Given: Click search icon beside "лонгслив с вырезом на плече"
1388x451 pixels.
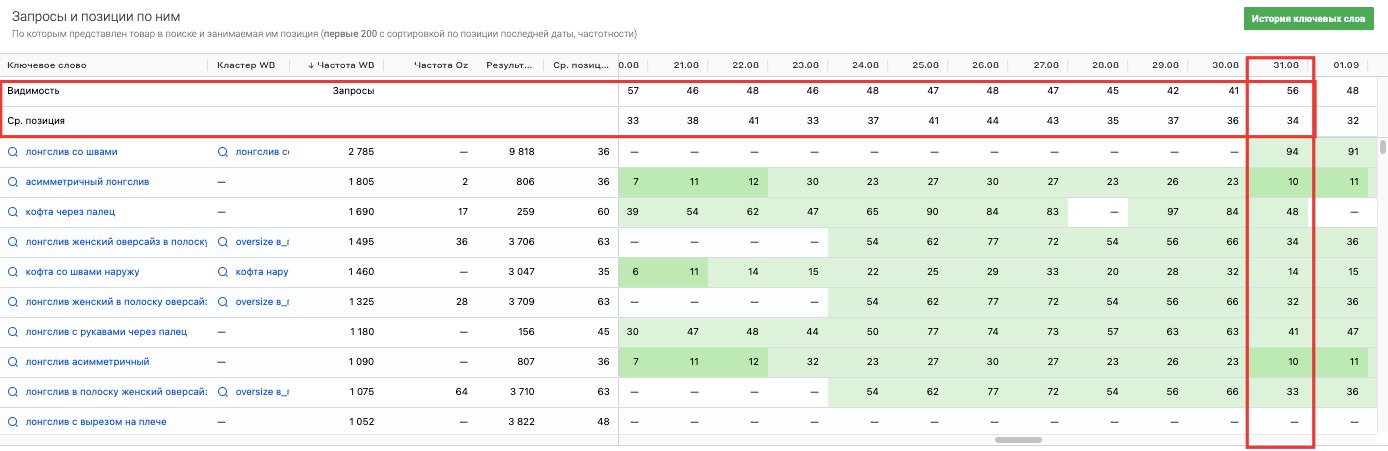Looking at the screenshot, I should click(14, 422).
